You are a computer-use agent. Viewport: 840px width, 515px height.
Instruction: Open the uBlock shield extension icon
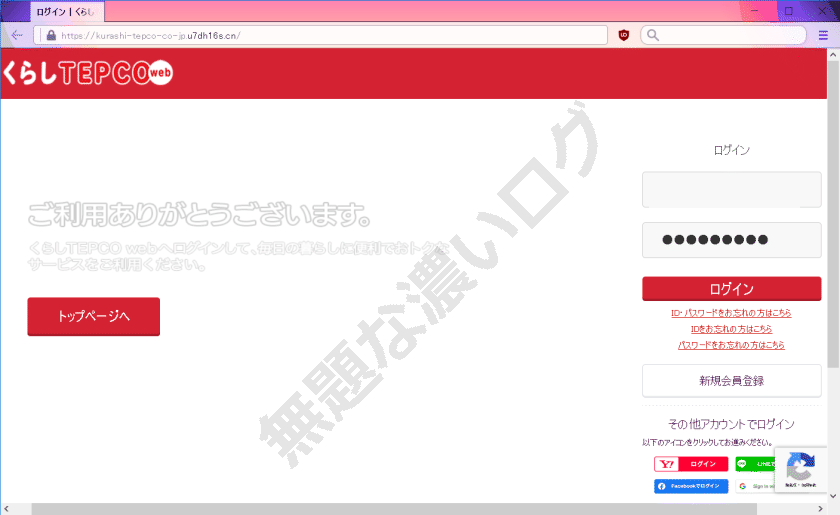tap(624, 35)
